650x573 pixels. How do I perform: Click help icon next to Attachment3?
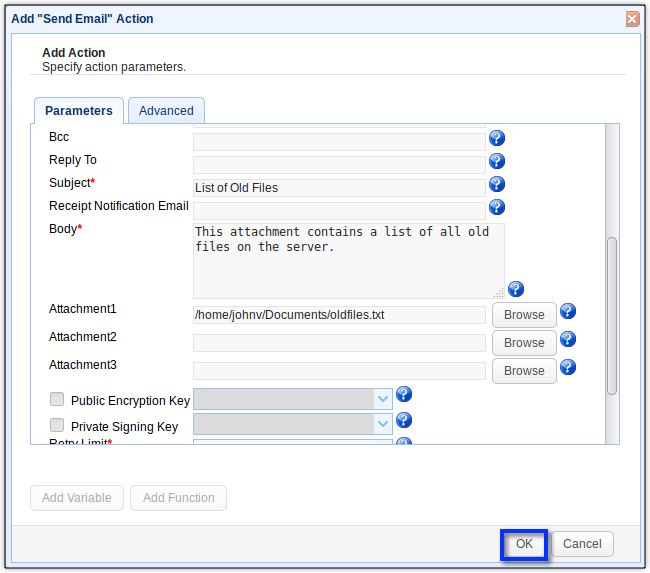click(568, 367)
